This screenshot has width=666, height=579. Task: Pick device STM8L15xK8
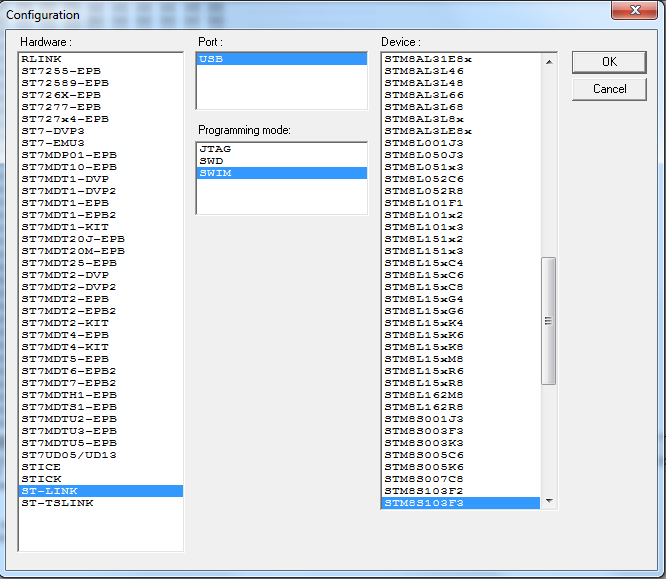click(x=461, y=347)
